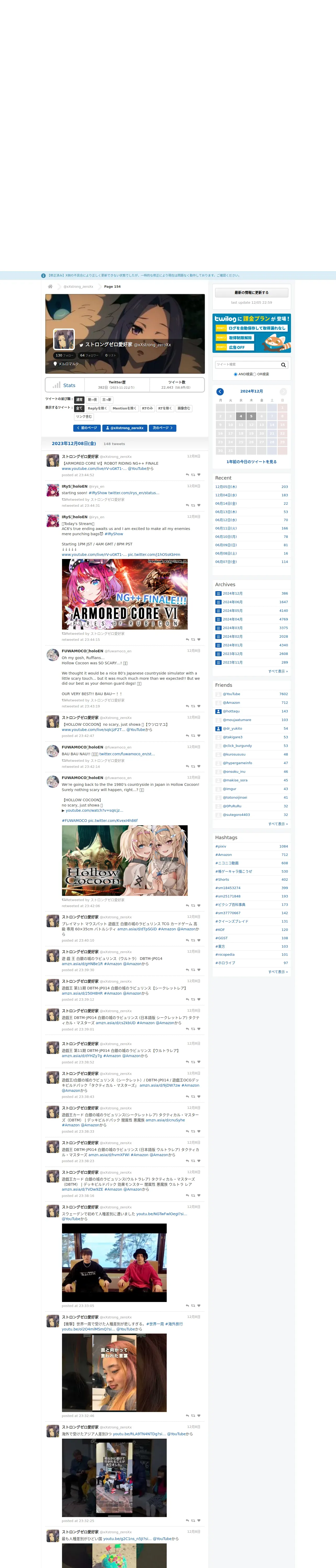
Task: Go to 前のページ
Action: click(x=87, y=428)
